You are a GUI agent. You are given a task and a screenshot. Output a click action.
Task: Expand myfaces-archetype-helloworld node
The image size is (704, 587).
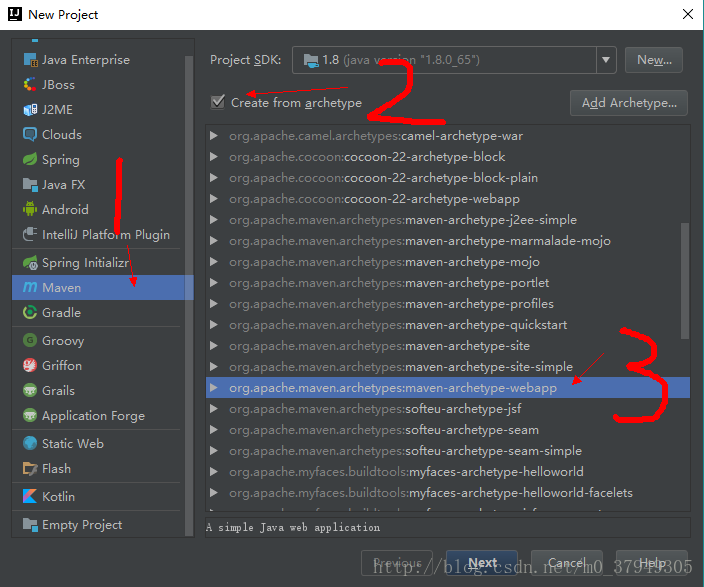click(214, 472)
